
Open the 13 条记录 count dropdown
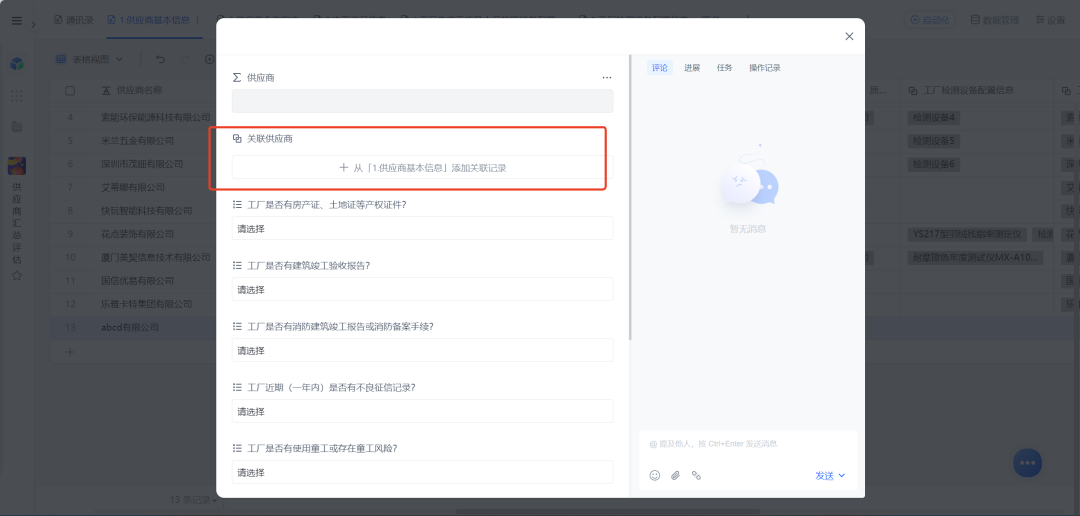195,499
